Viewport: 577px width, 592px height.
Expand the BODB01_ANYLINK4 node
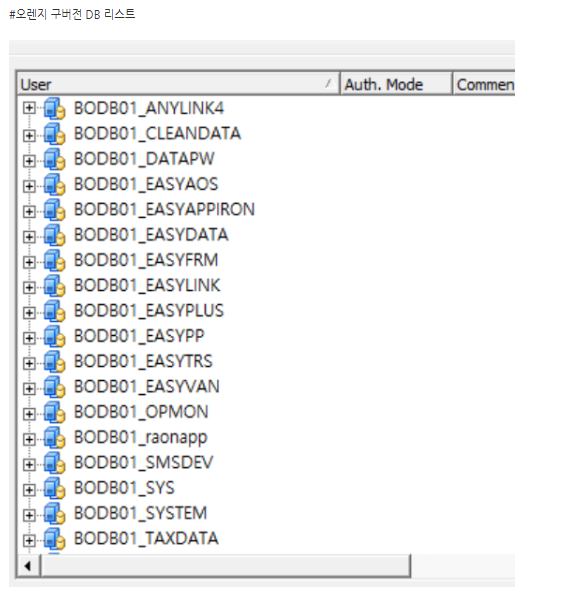(29, 108)
